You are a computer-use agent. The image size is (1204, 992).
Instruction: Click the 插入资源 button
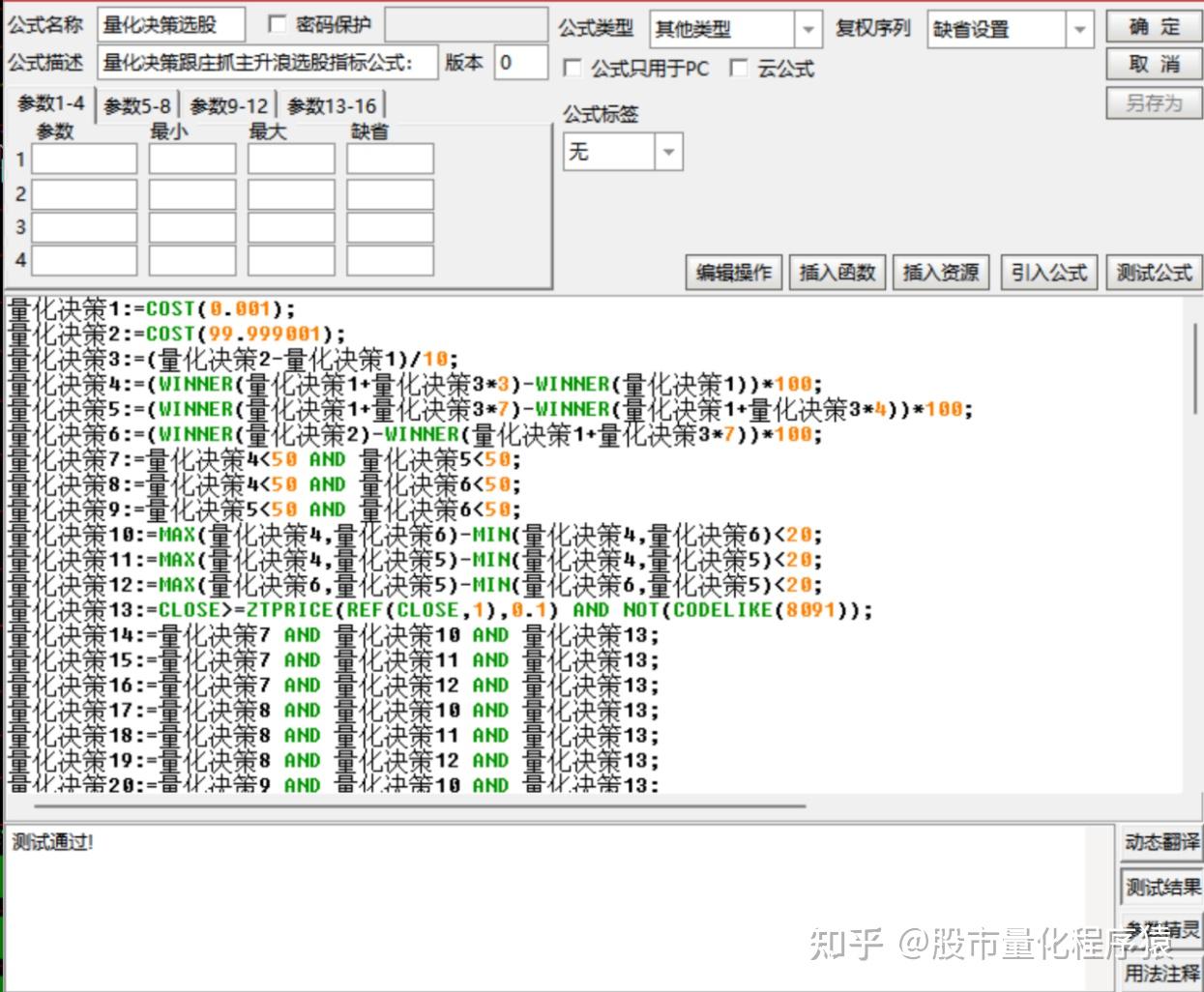point(941,273)
